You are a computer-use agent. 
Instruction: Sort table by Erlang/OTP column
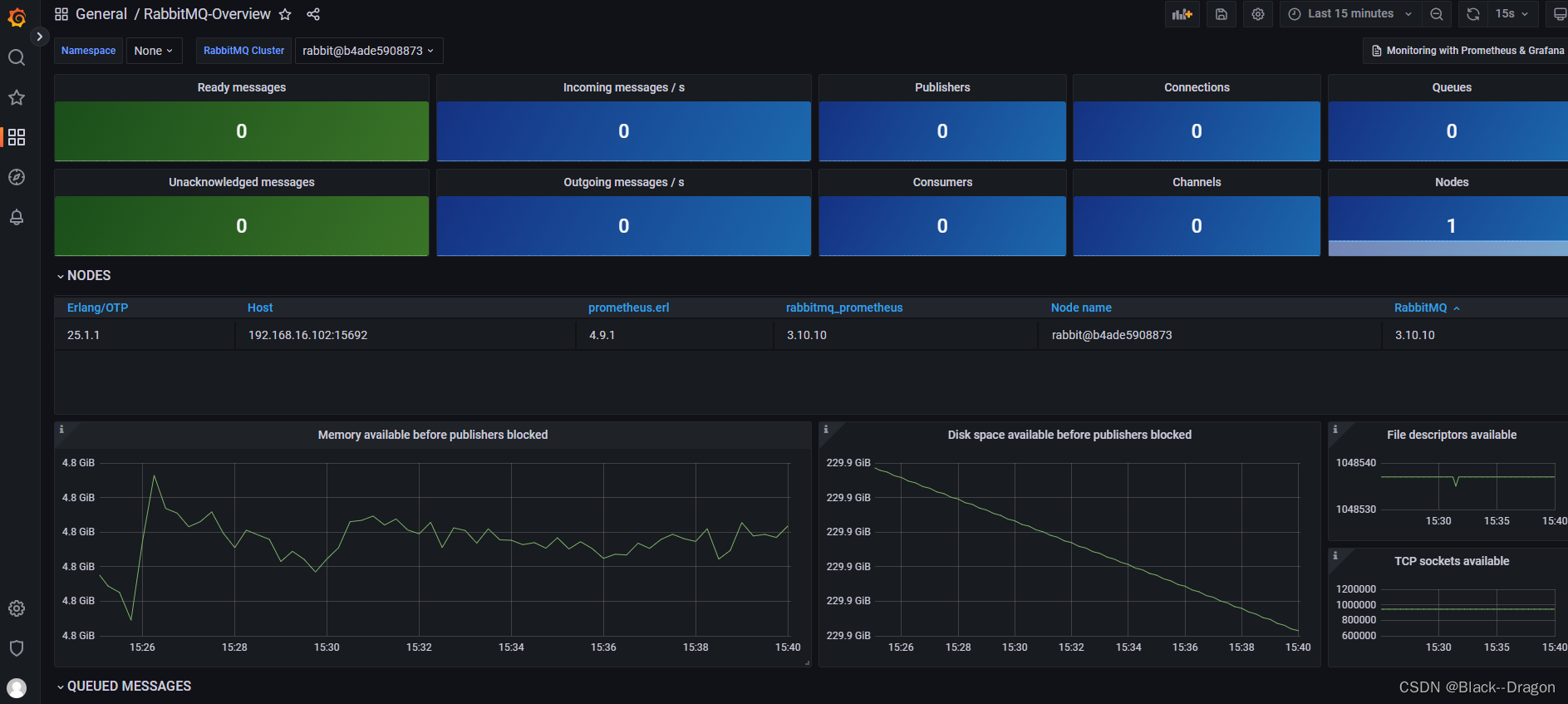click(x=97, y=308)
